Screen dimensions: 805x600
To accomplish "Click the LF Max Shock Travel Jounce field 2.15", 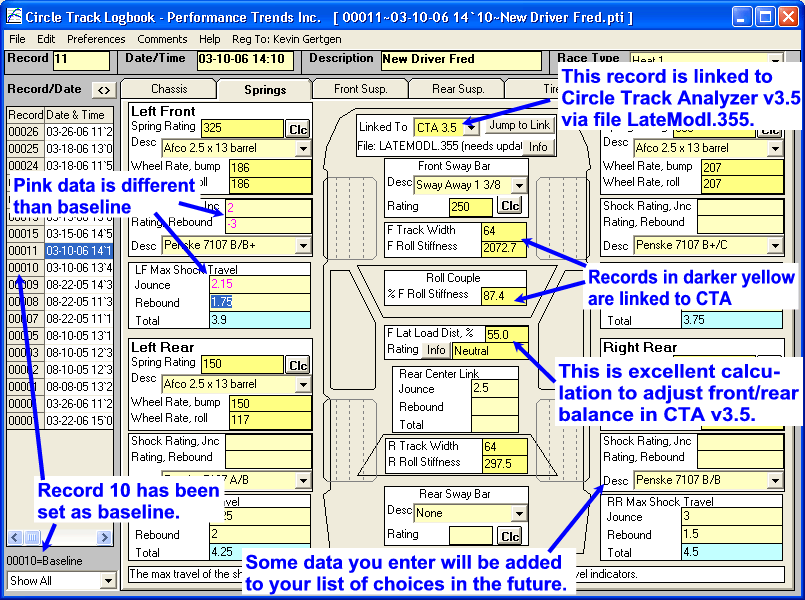I will [260, 284].
